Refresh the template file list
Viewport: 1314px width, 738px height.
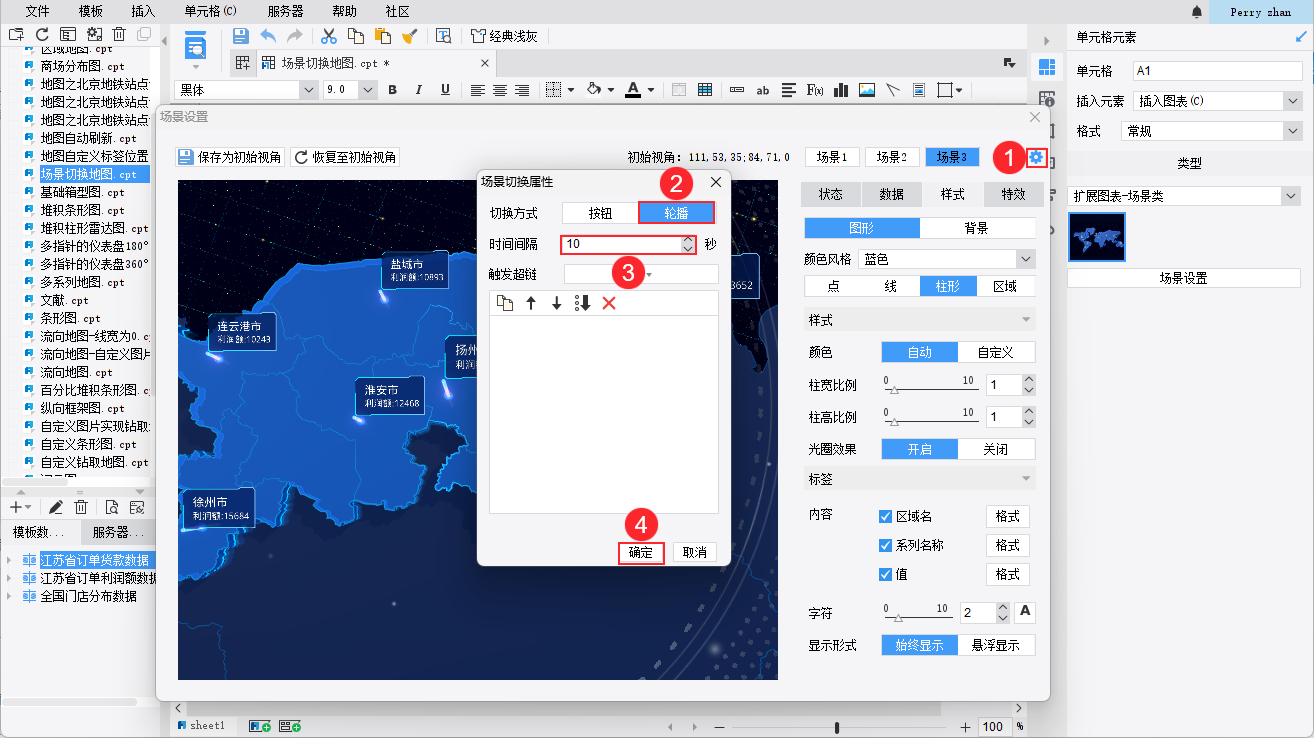[x=42, y=35]
